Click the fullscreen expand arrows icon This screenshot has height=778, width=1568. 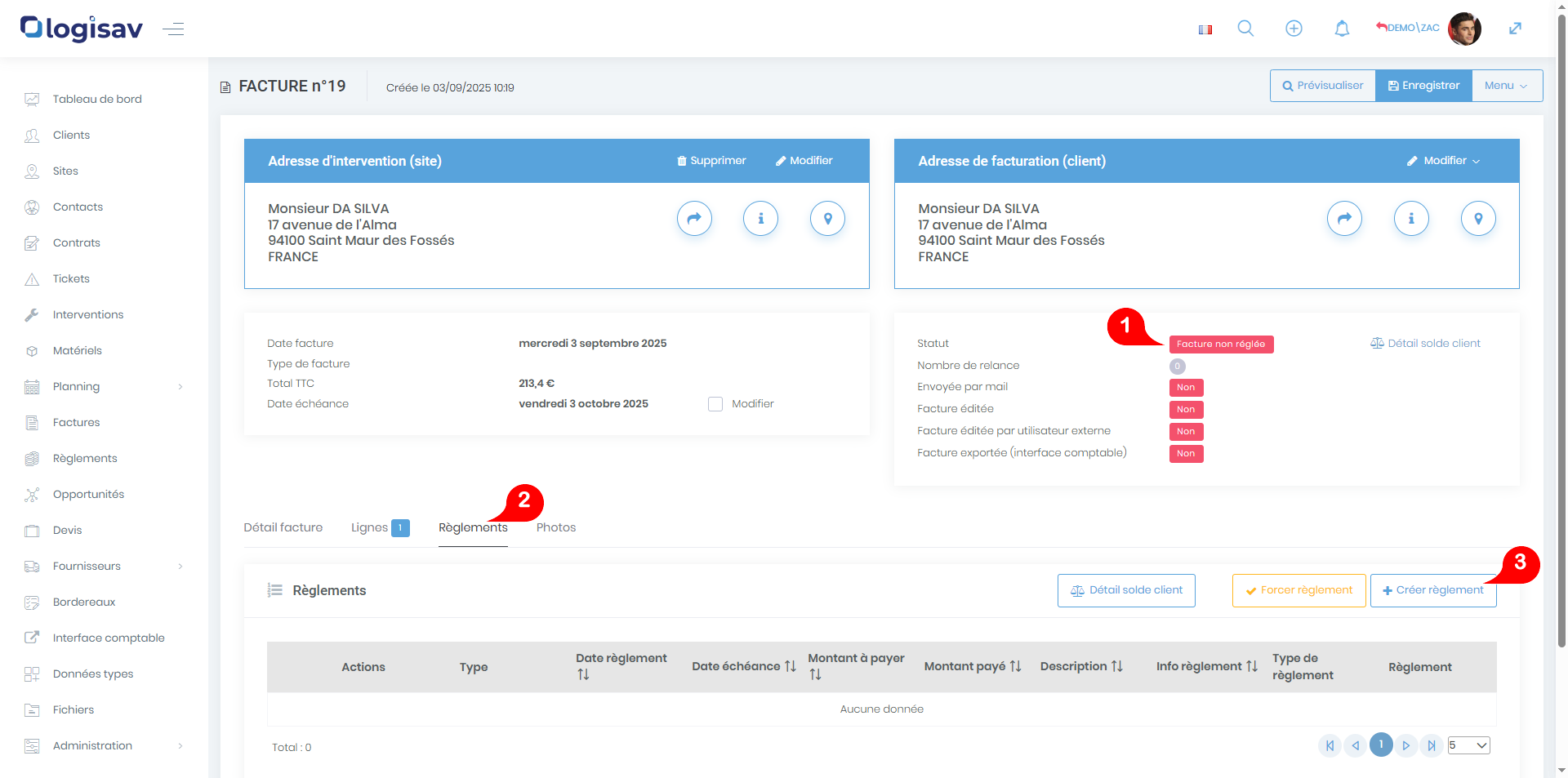click(x=1515, y=29)
